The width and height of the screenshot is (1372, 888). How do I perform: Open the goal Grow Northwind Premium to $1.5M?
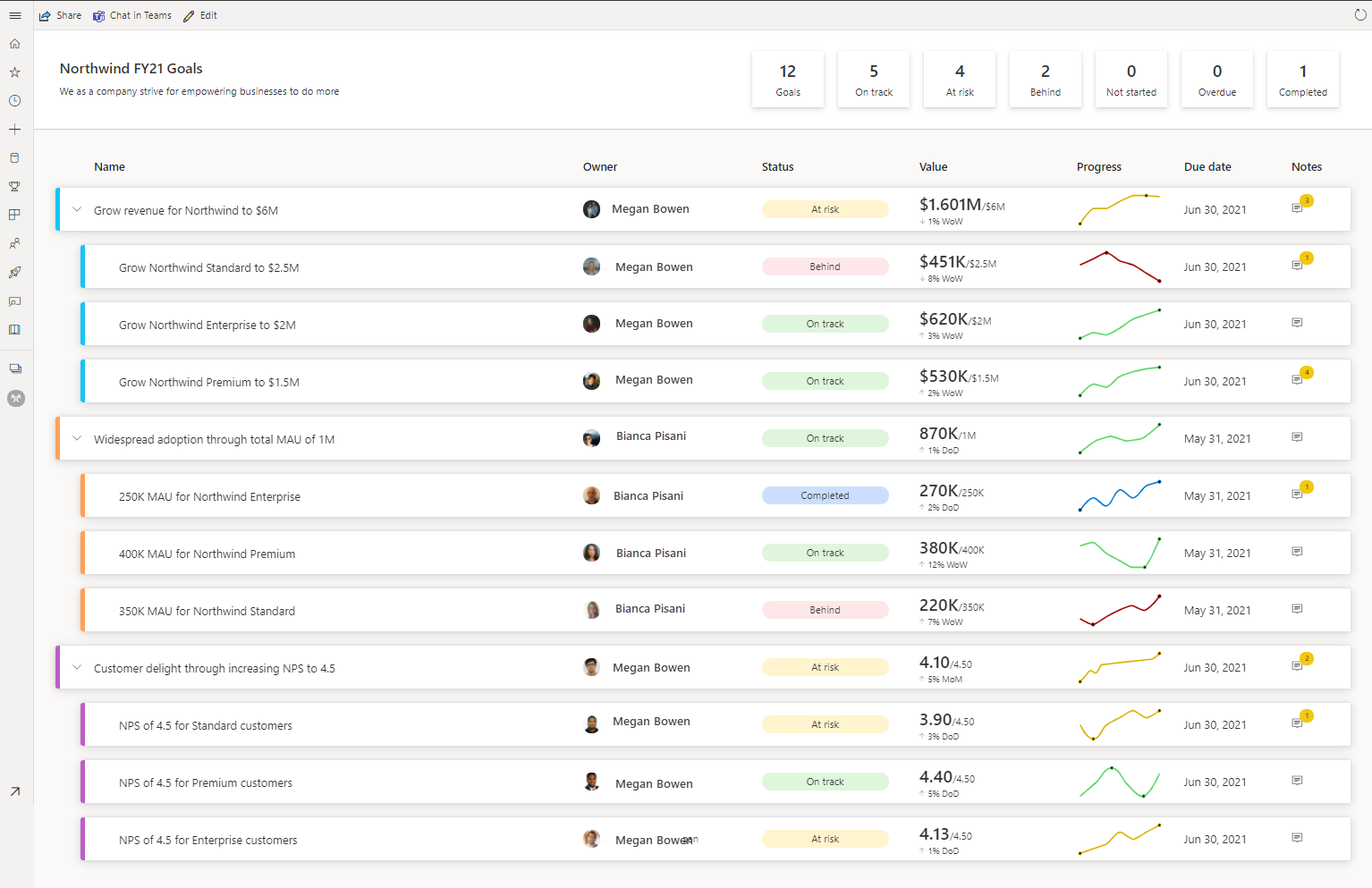coord(209,382)
